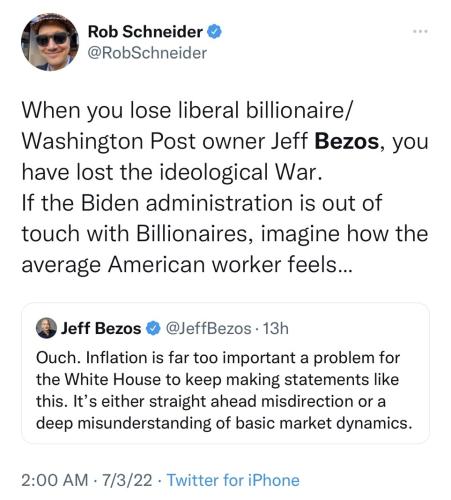Click the Jeff Bezos name in quoted tweet
451x500 pixels.
pyautogui.click(x=101, y=328)
